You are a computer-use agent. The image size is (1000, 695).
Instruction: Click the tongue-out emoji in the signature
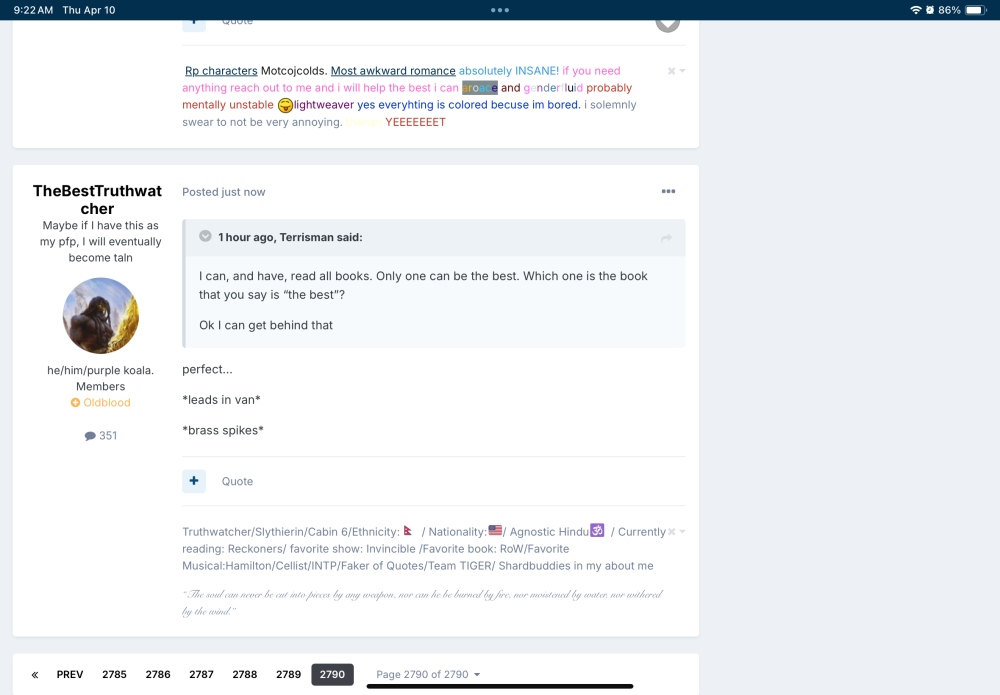coord(285,105)
